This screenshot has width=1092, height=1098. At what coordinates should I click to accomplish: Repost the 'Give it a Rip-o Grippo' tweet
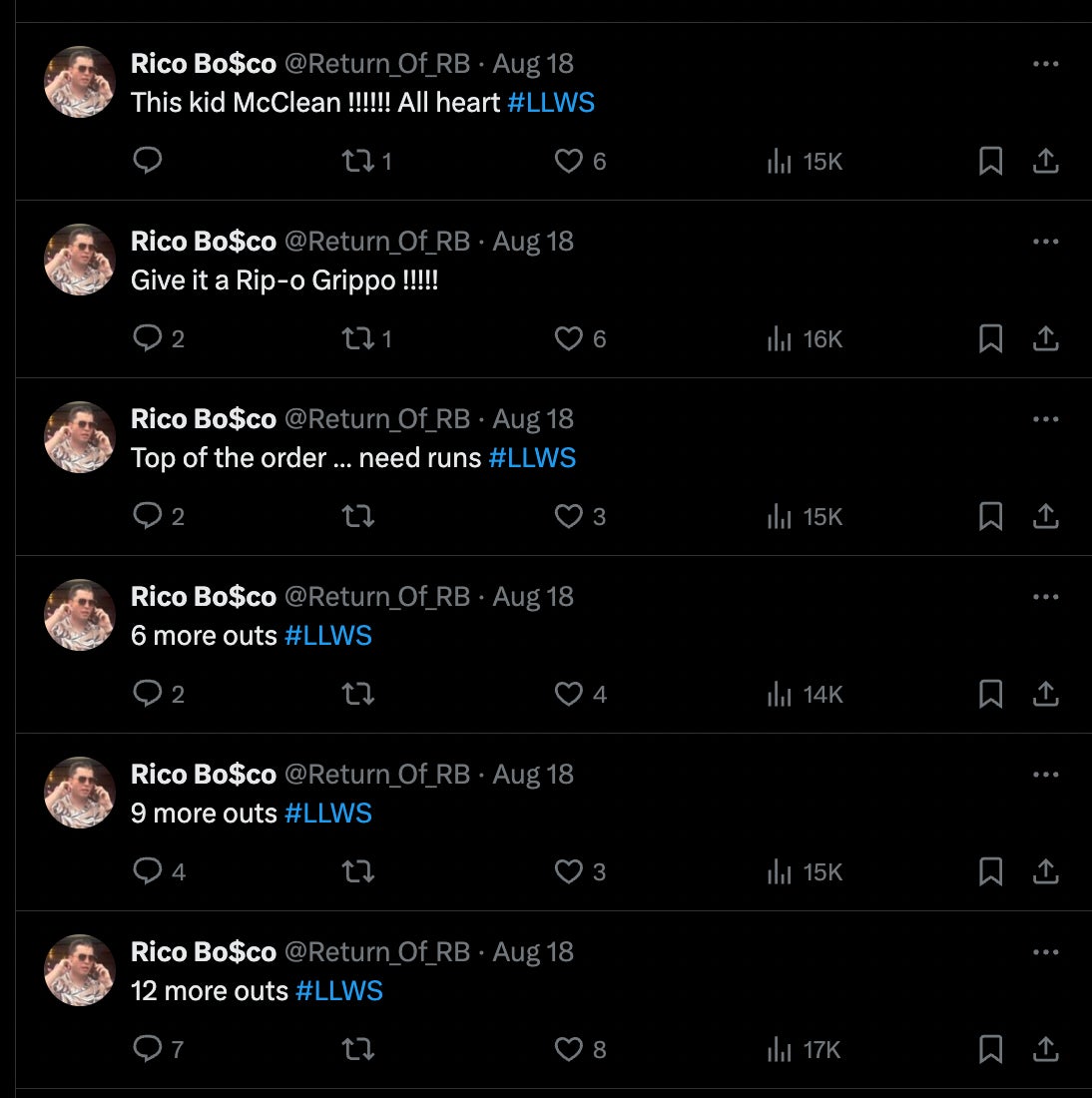pos(357,339)
